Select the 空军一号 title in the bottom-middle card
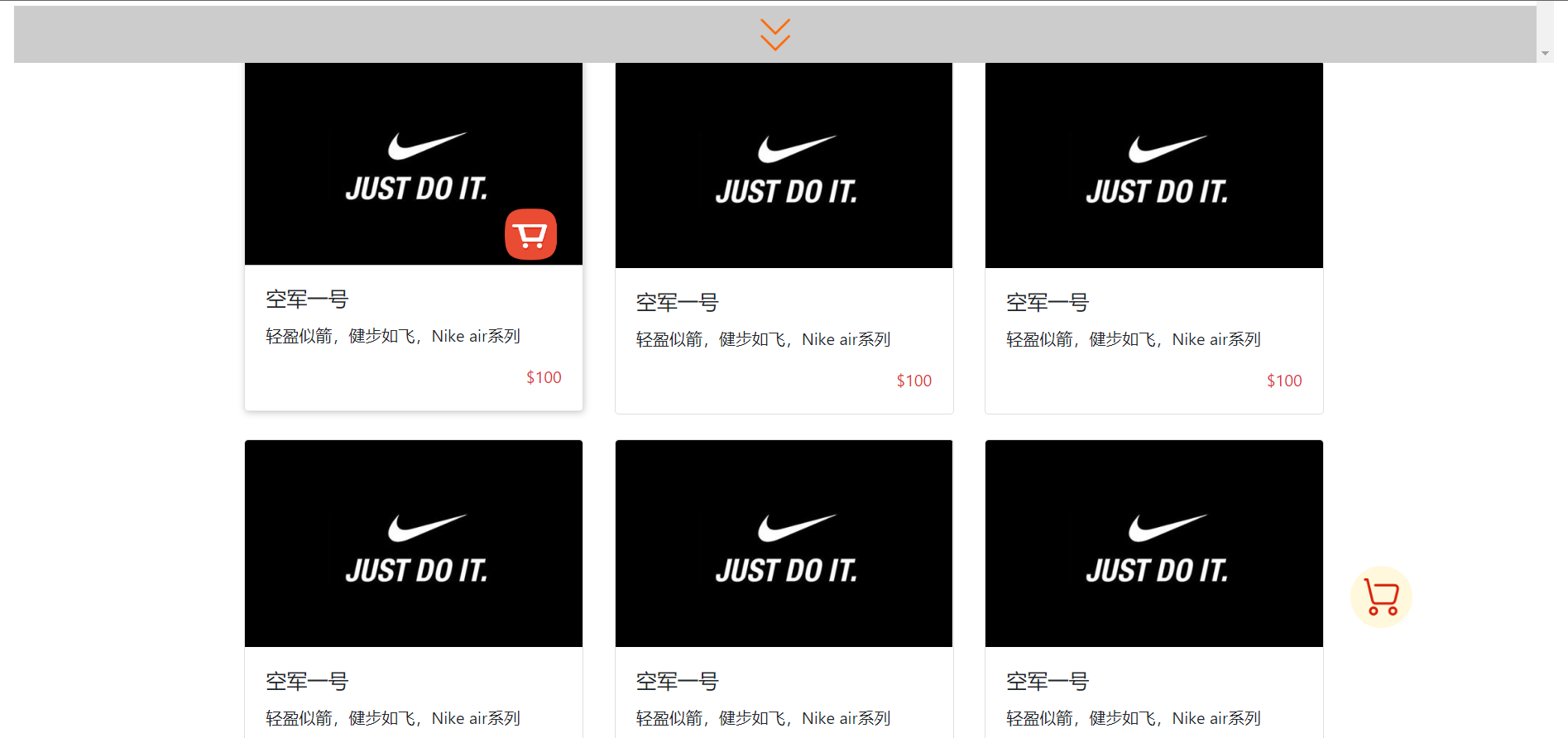The height and width of the screenshot is (738, 1568). pos(678,682)
